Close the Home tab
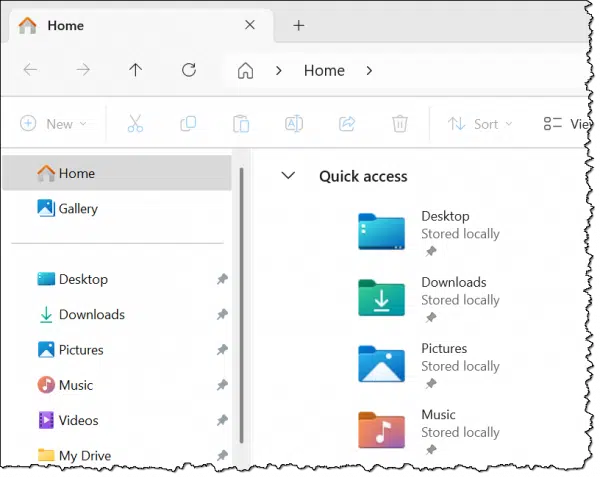 (250, 25)
